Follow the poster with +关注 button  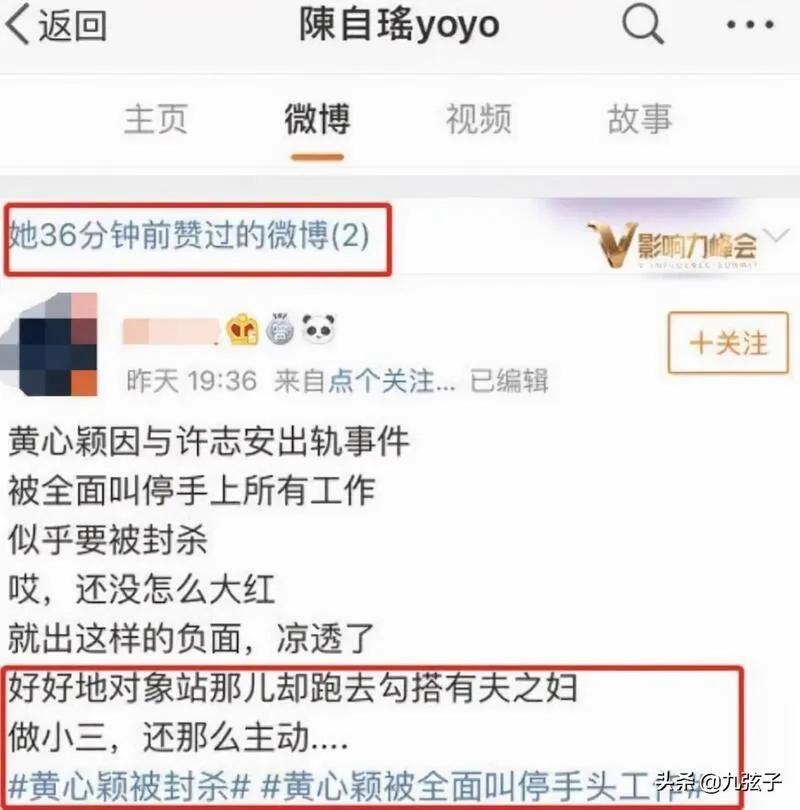(728, 342)
